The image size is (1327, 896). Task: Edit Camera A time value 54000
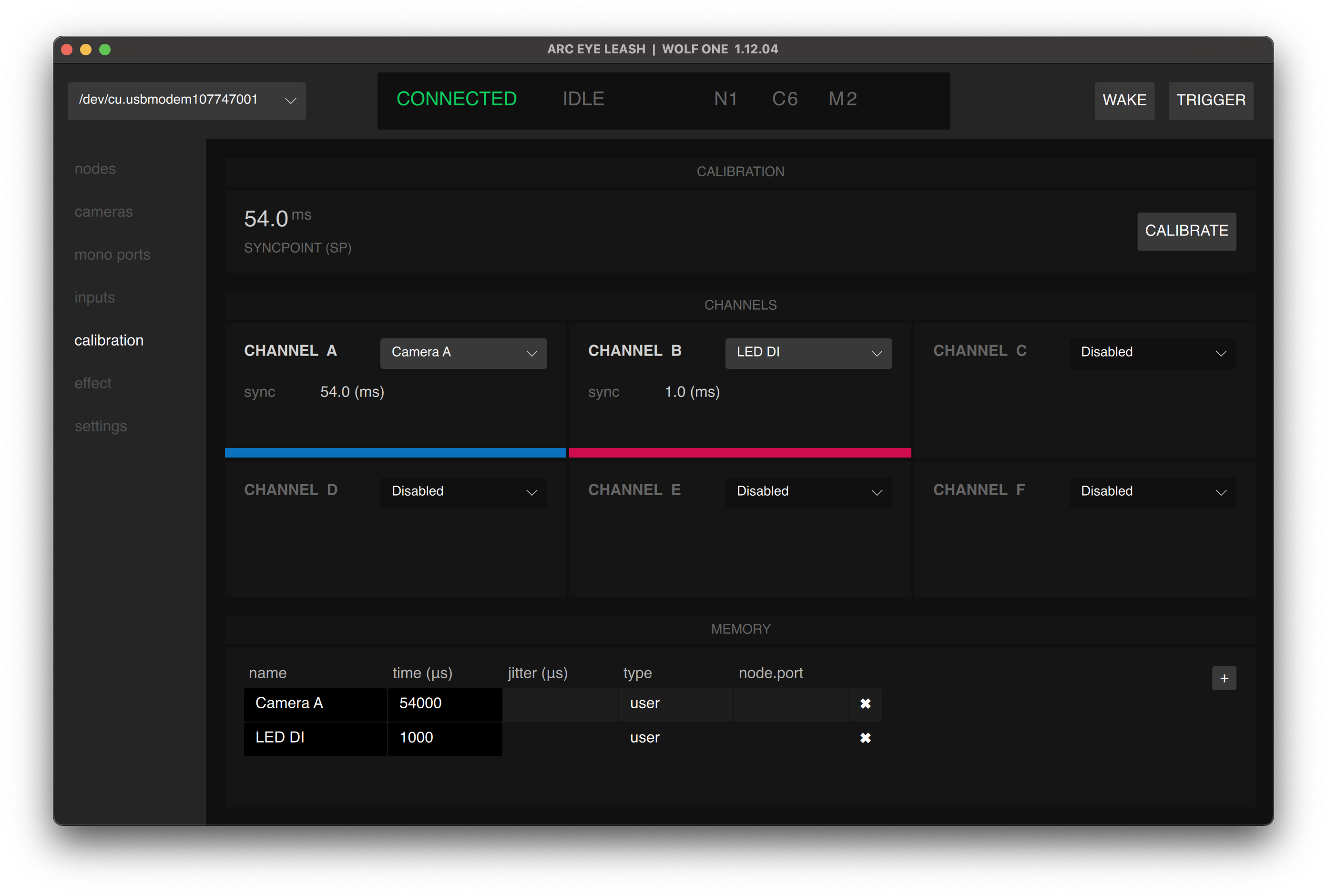[x=444, y=703]
